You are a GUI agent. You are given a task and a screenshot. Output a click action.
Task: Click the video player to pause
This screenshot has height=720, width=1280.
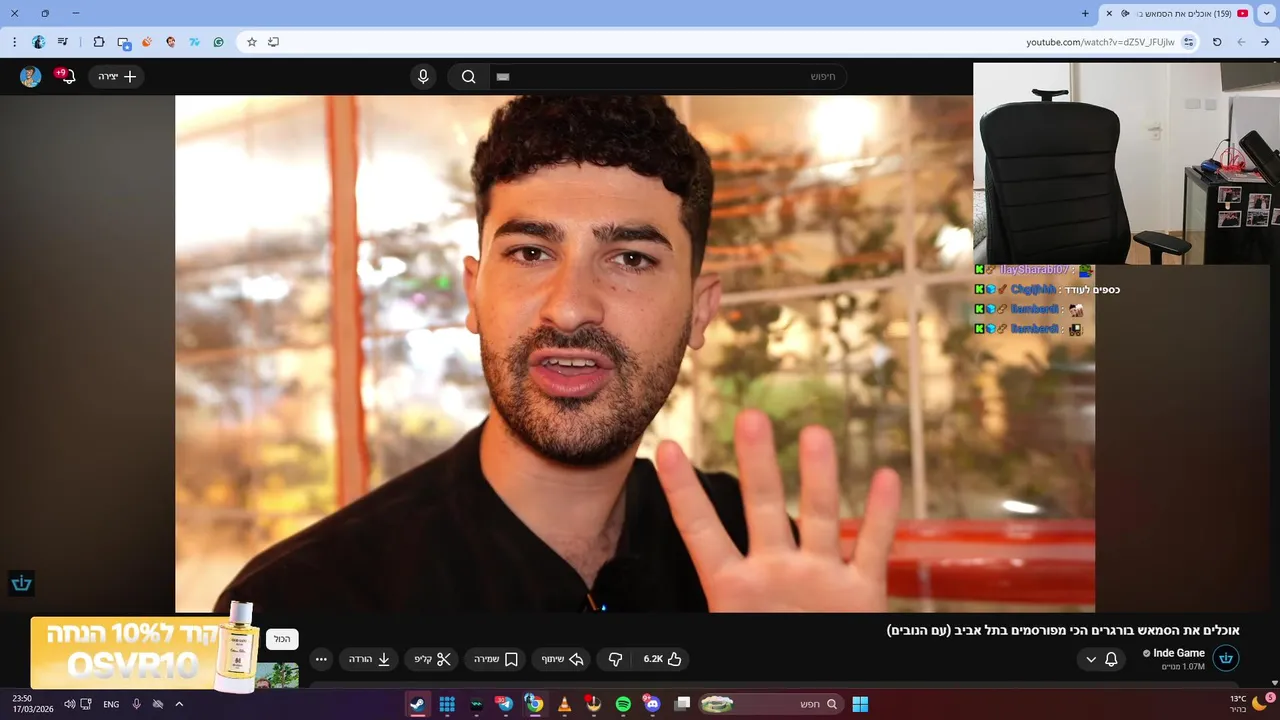pos(635,353)
